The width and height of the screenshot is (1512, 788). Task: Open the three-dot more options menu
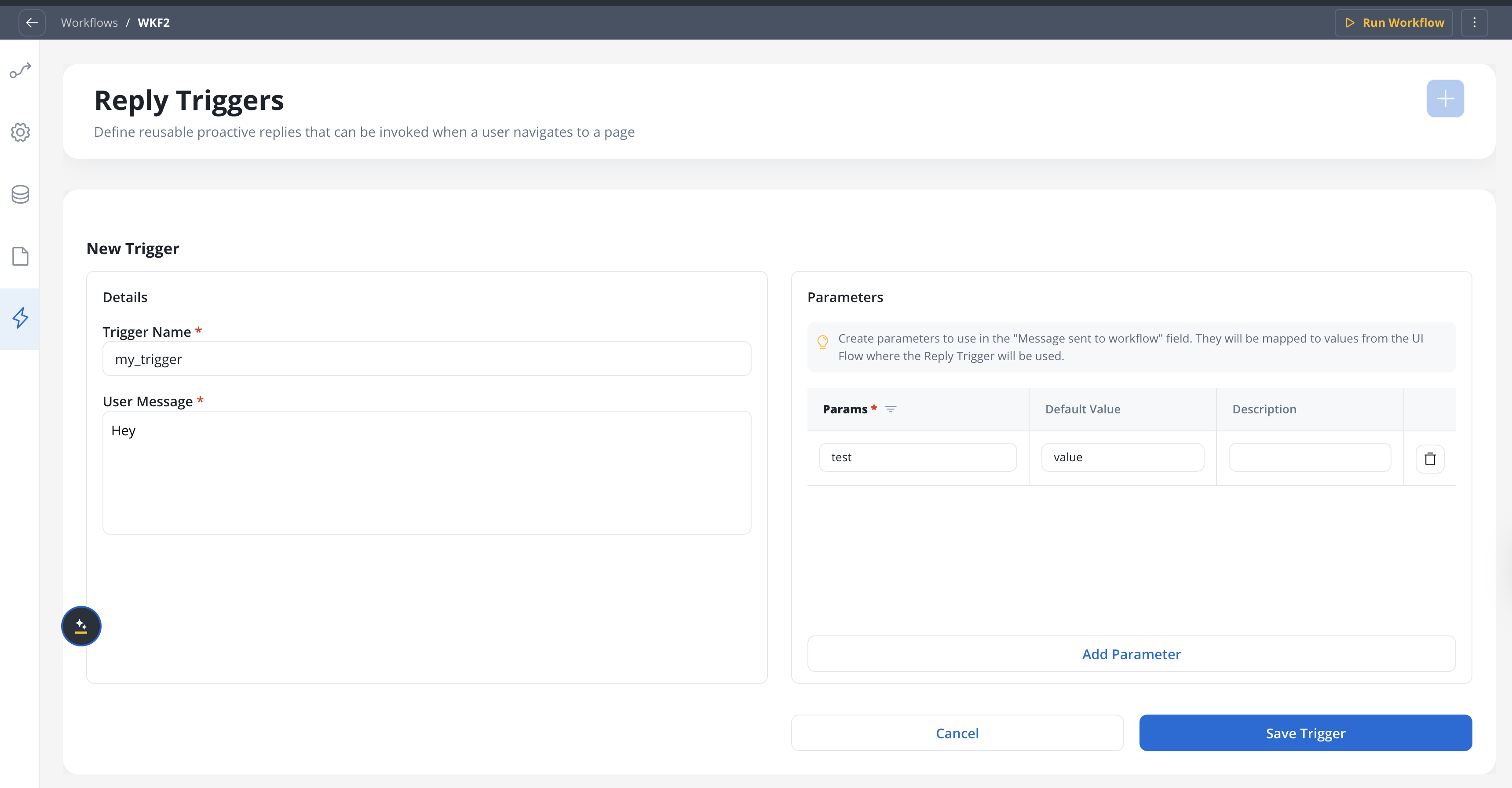[1474, 22]
